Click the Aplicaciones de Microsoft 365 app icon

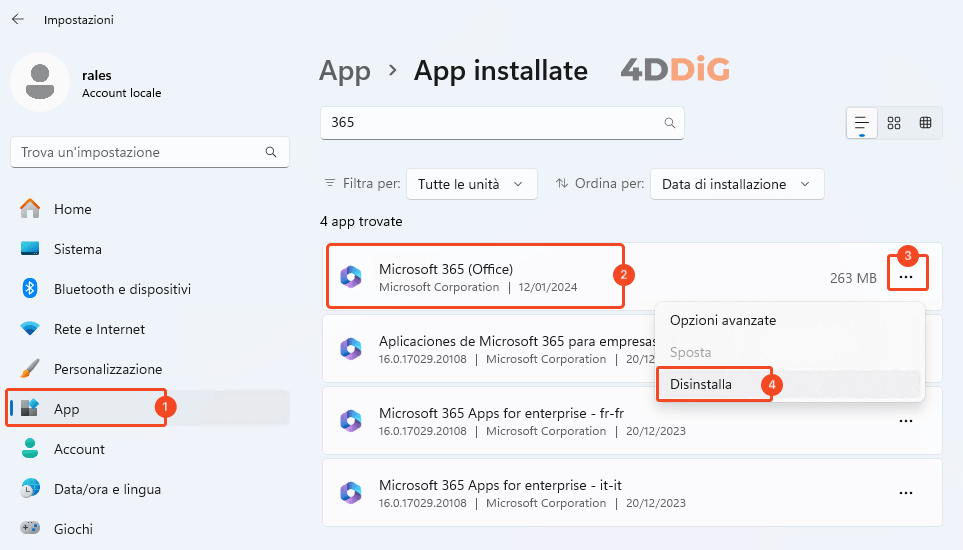pos(351,349)
